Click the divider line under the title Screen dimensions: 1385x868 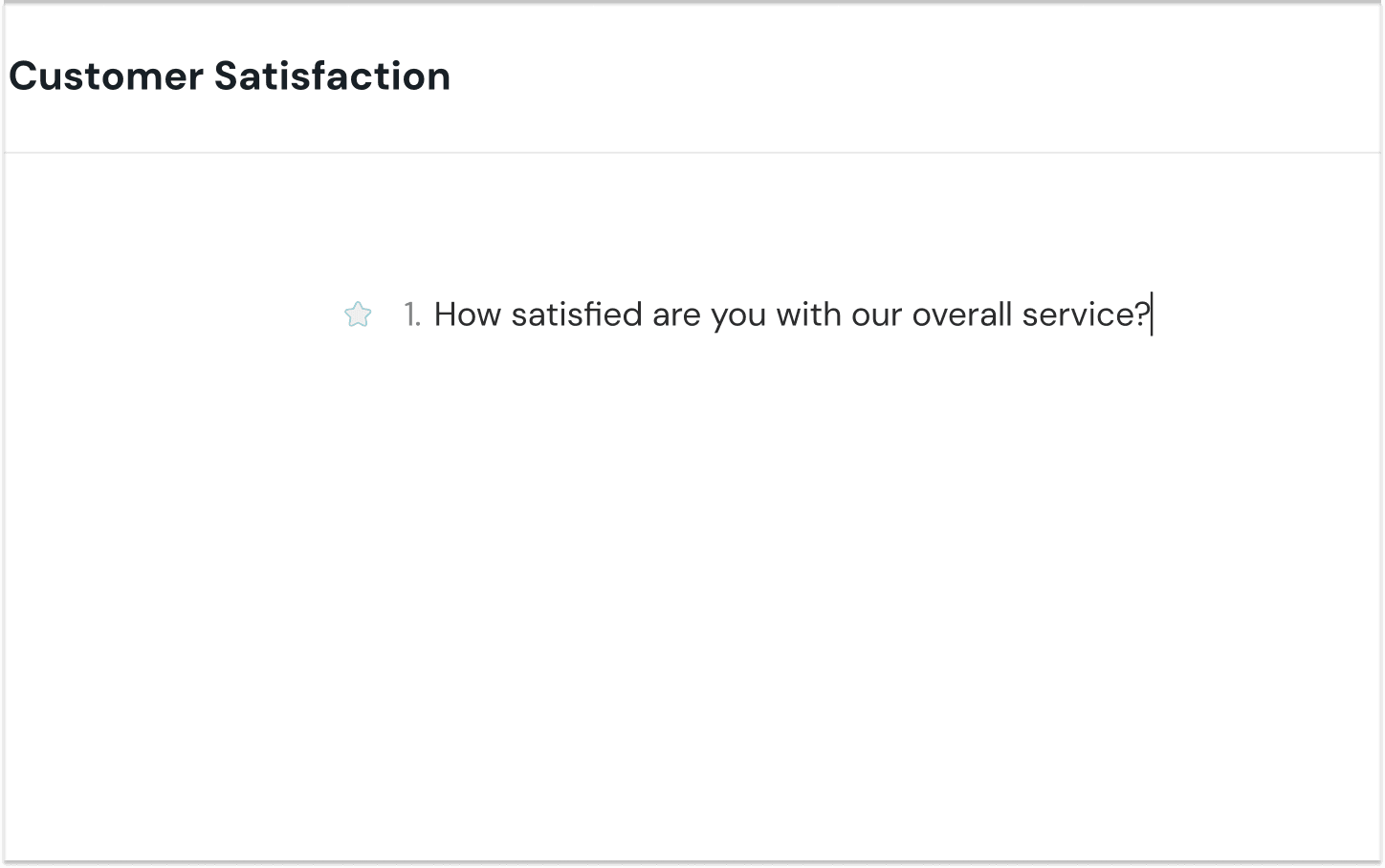pyautogui.click(x=692, y=153)
